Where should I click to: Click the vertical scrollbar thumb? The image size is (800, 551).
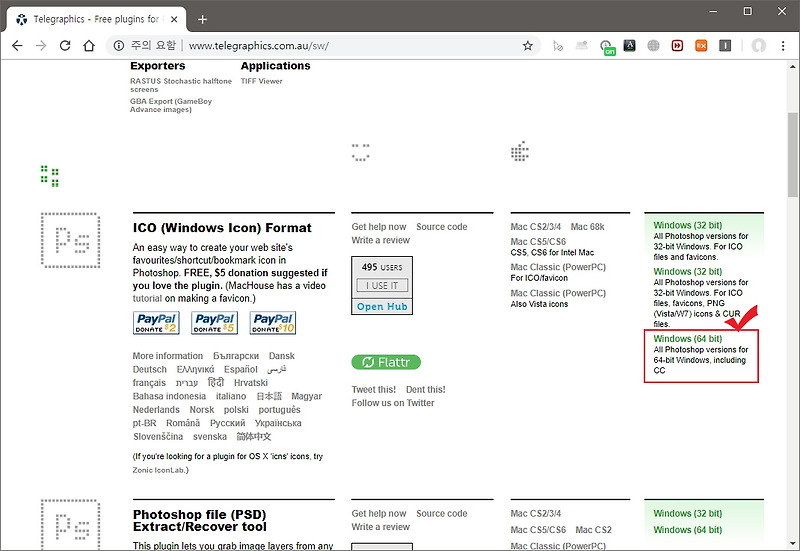pyautogui.click(x=792, y=155)
